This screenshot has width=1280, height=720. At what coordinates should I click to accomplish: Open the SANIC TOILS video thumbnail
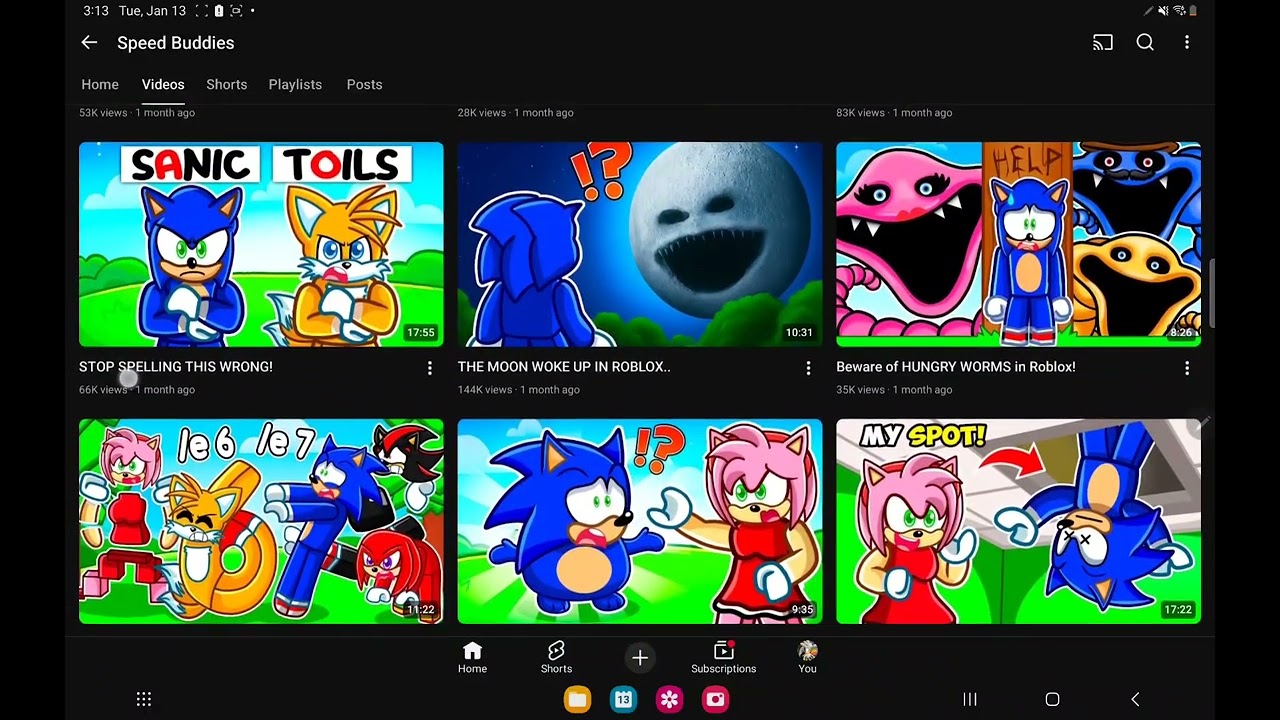(x=261, y=244)
